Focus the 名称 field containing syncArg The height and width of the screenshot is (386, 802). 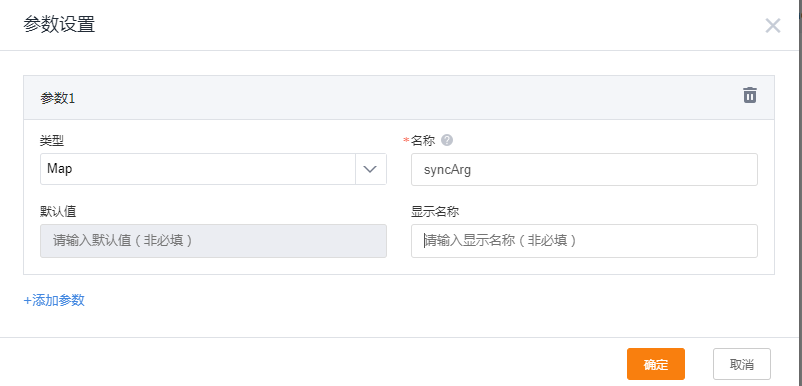point(584,169)
